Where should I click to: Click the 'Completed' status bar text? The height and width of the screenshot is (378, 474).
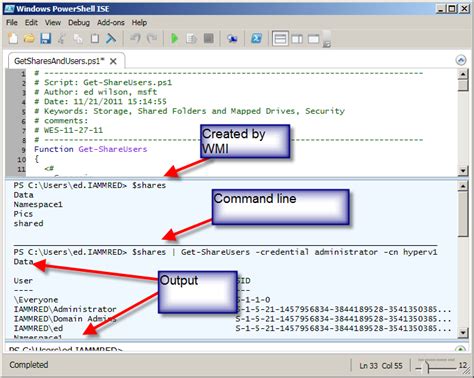[x=29, y=365]
